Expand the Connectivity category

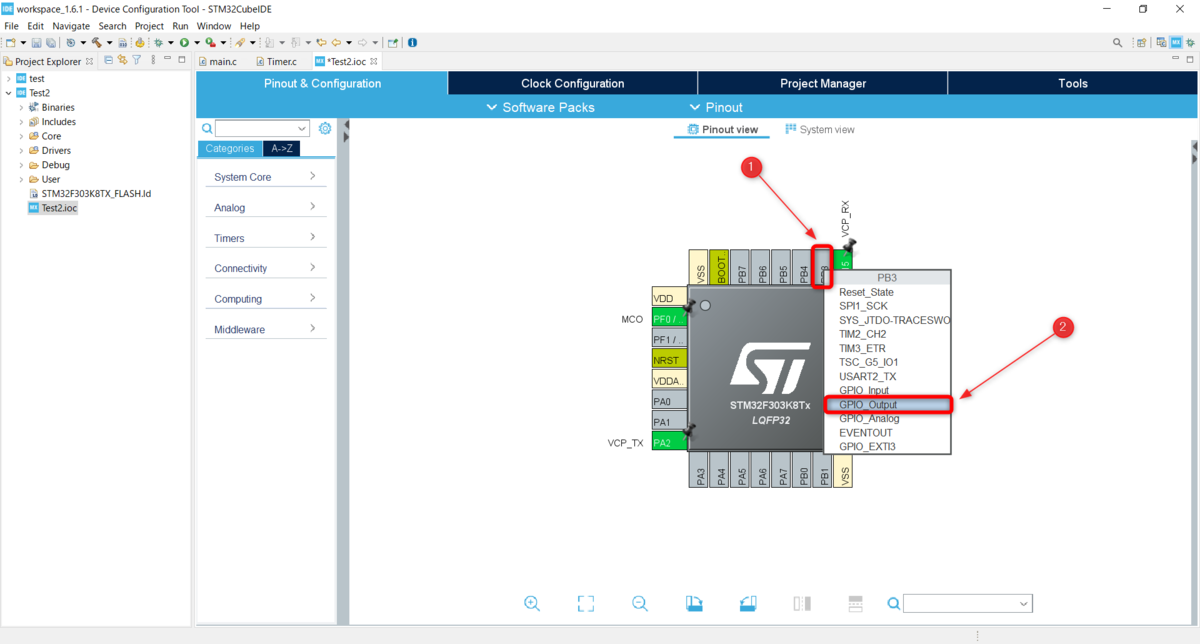point(266,268)
